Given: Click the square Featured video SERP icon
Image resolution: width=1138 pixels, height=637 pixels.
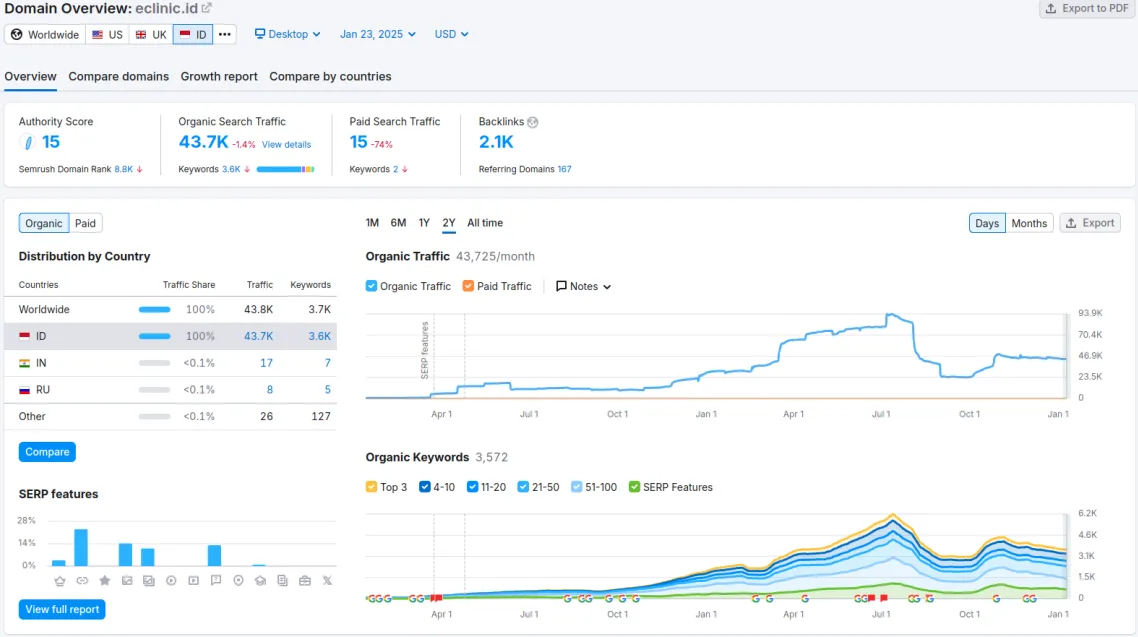Looking at the screenshot, I should click(x=194, y=580).
